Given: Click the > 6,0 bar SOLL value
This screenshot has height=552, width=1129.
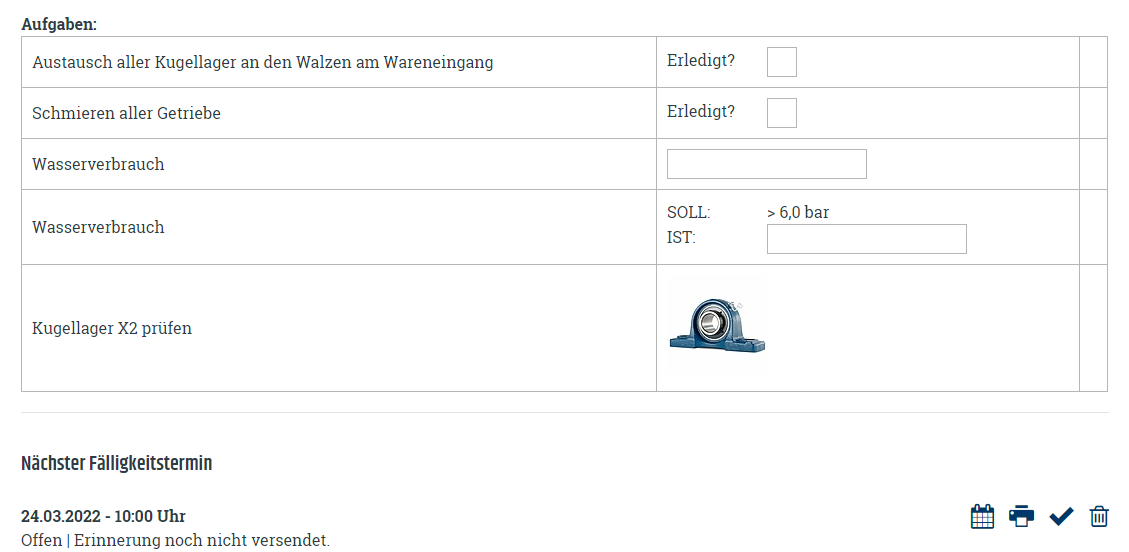Looking at the screenshot, I should click(x=798, y=213).
